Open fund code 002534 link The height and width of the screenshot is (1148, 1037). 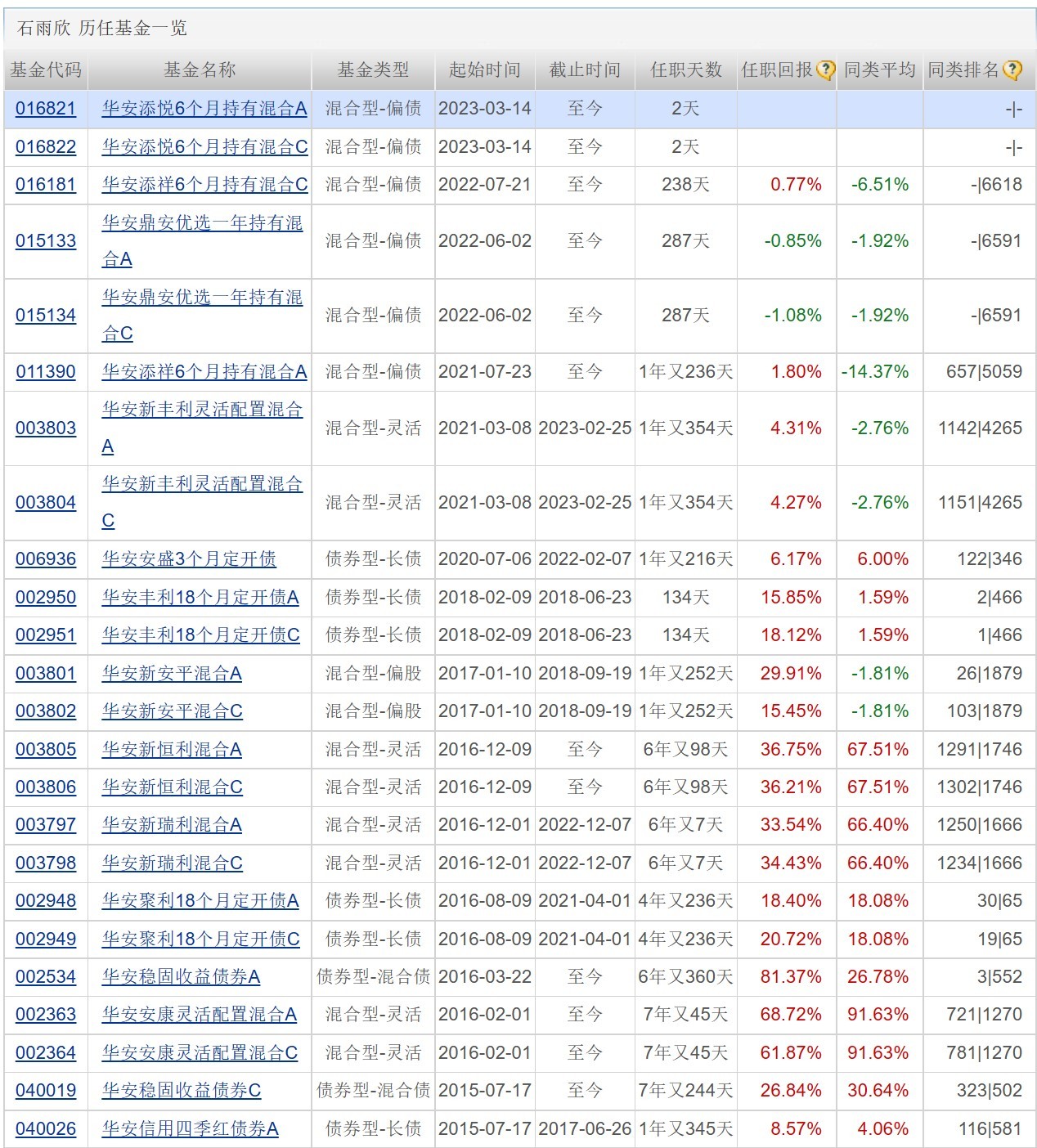(46, 977)
